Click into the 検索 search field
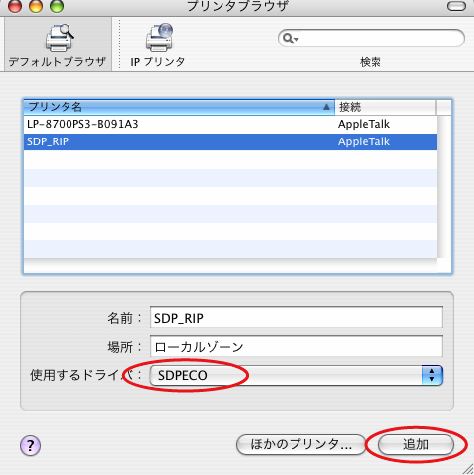474x475 pixels. 371,39
